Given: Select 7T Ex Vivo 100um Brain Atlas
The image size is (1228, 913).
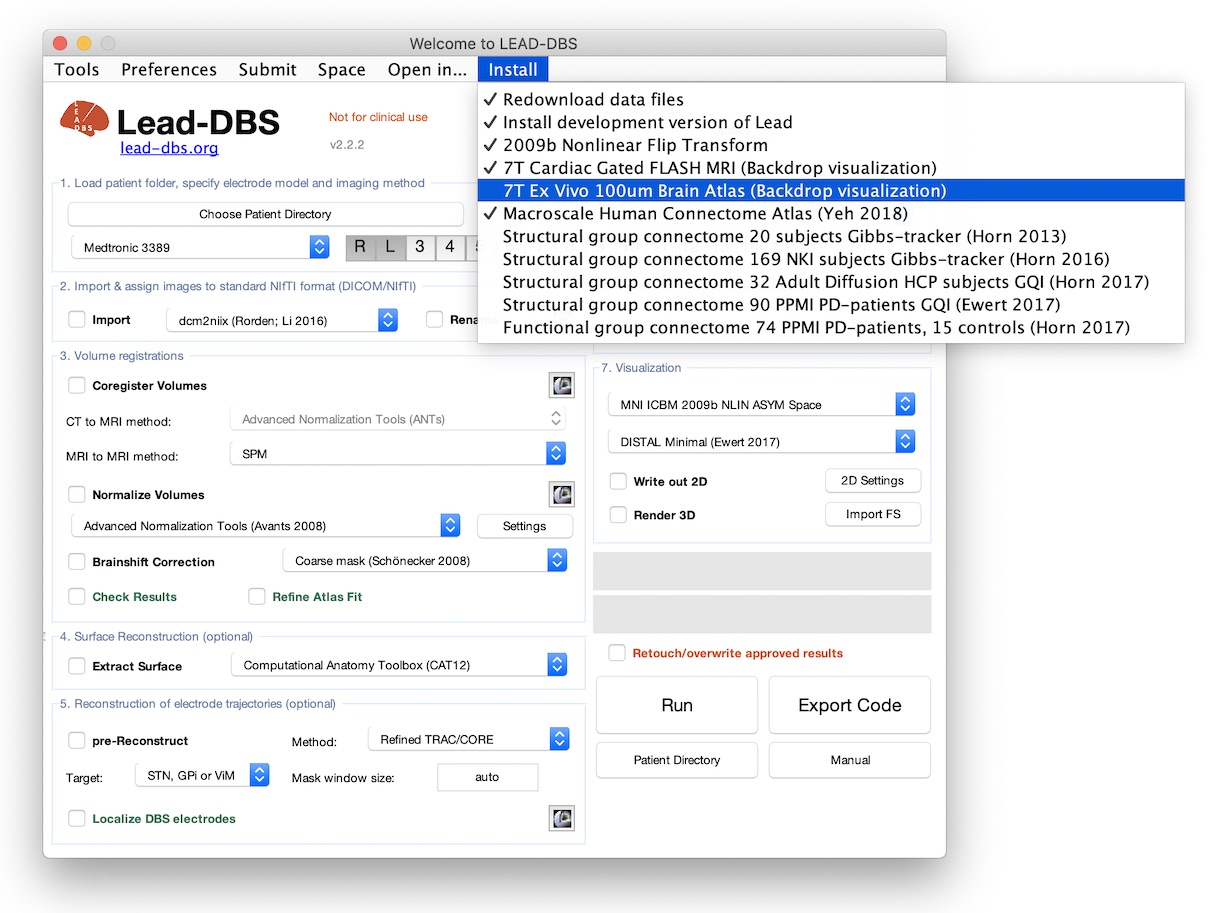Looking at the screenshot, I should coord(831,191).
